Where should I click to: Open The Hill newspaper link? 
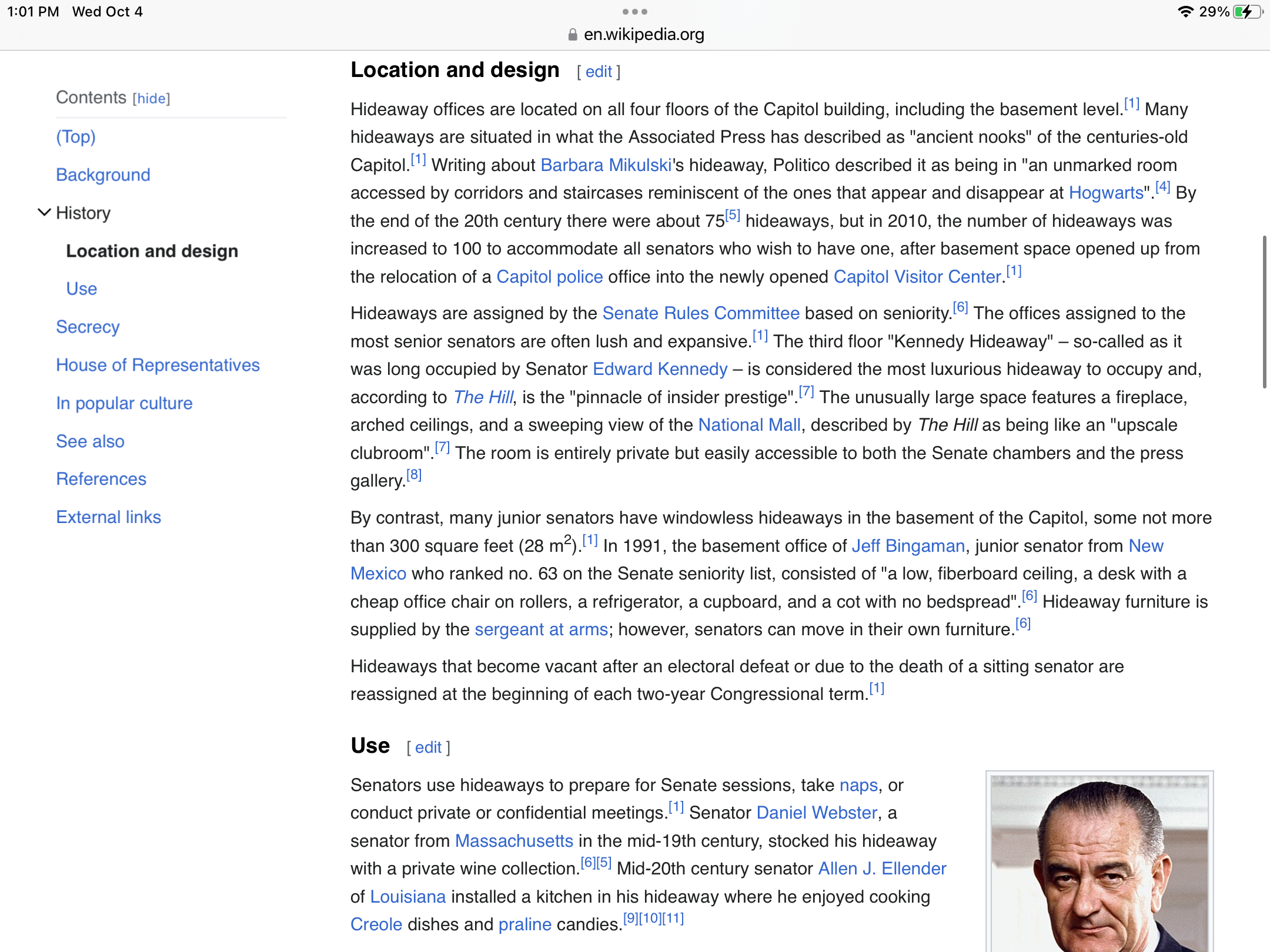[x=483, y=397]
